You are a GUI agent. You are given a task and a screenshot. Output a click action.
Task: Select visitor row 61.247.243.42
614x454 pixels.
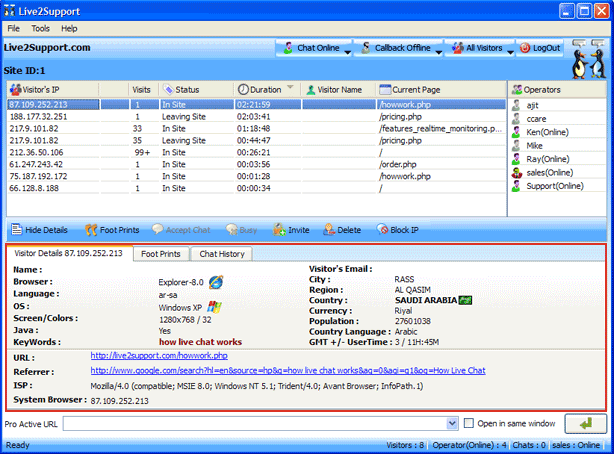256,165
